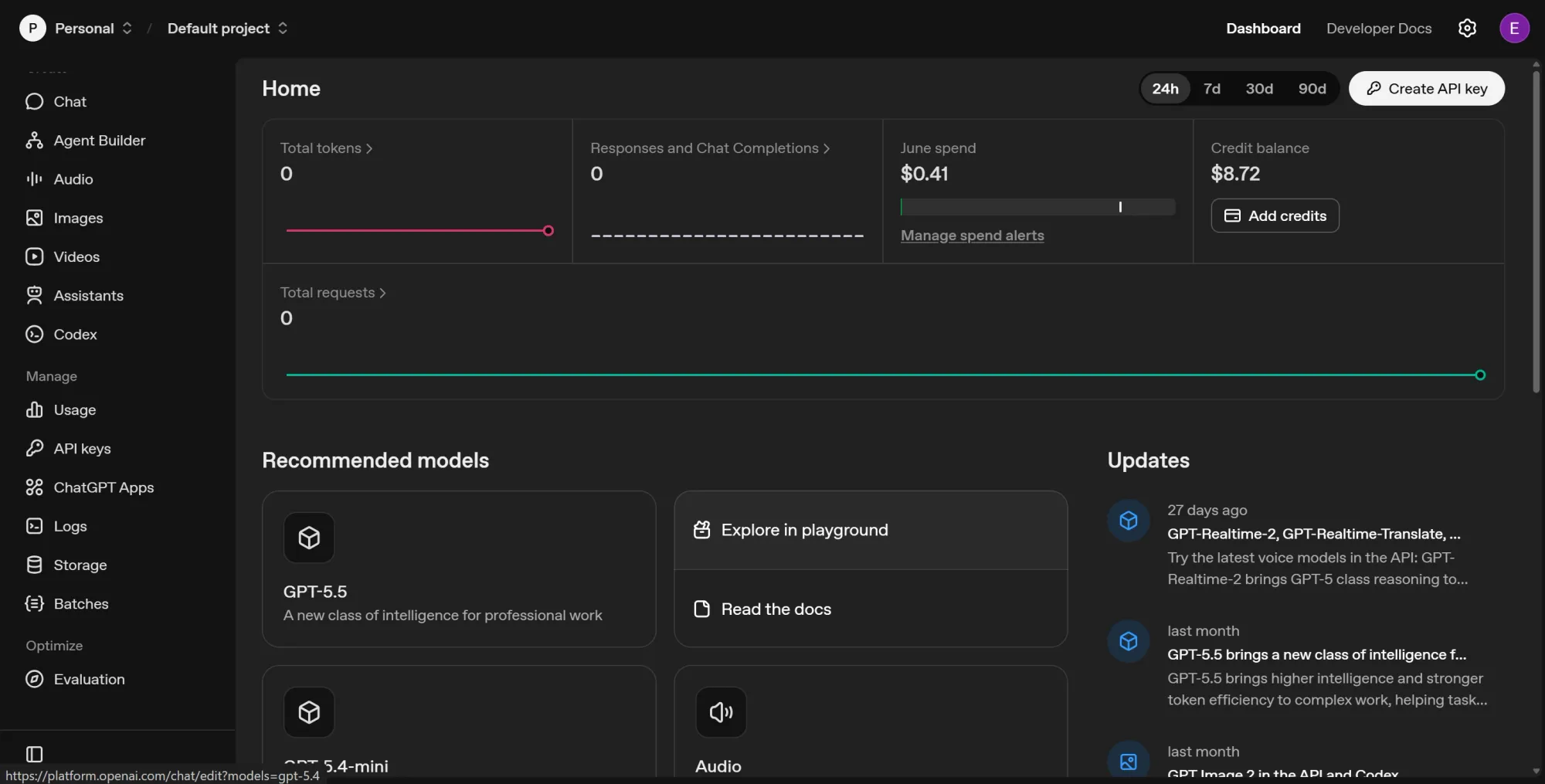Screen dimensions: 1545x784
Task: Open the Batches sidebar icon
Action: click(x=34, y=603)
